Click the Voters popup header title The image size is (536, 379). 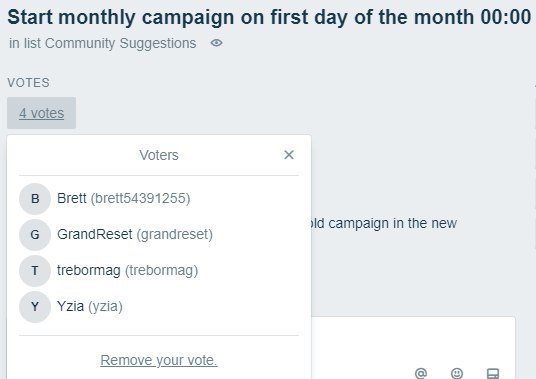click(159, 155)
